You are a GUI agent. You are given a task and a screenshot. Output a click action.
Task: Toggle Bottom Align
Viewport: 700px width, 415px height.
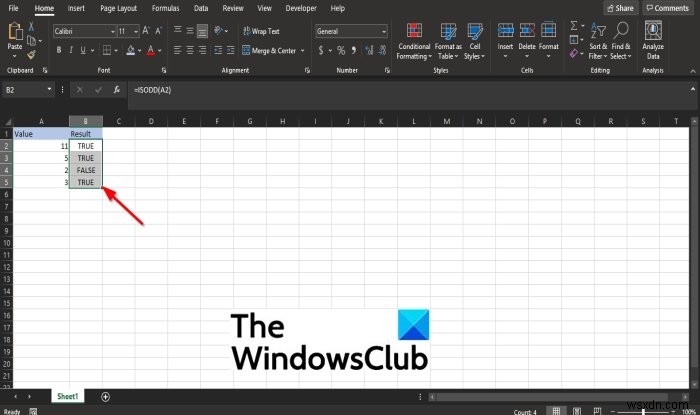click(202, 31)
